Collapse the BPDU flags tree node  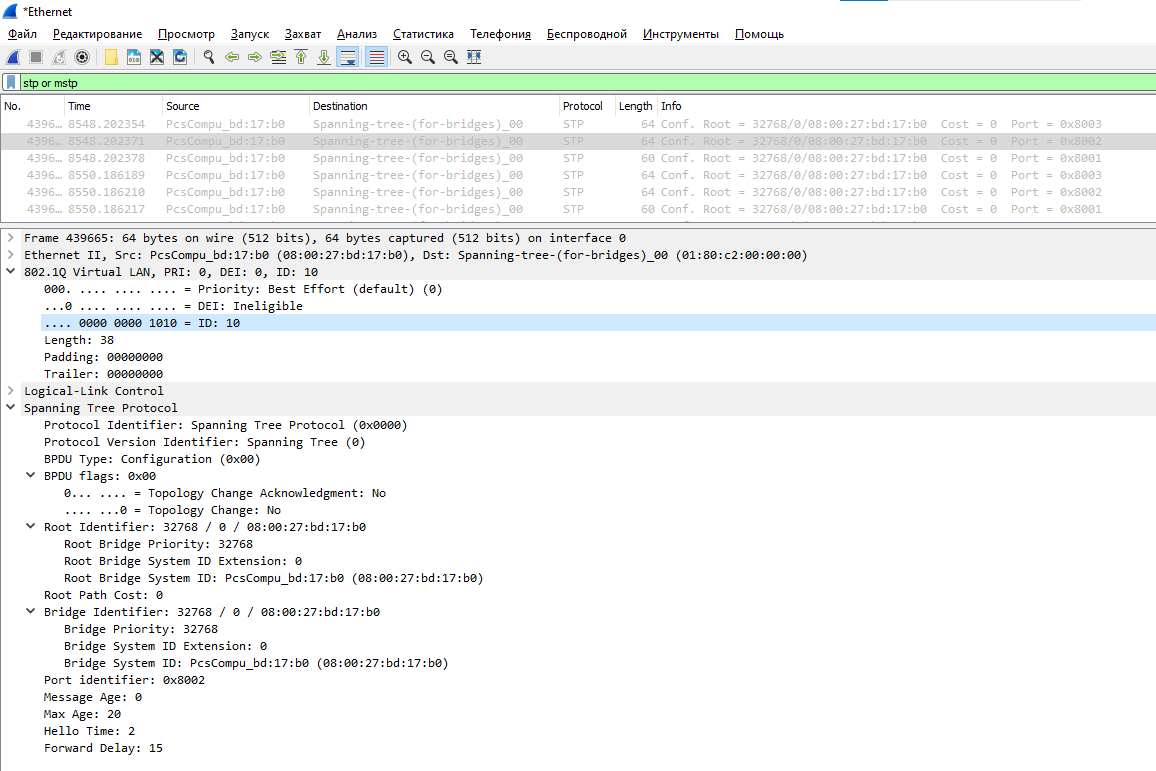31,476
